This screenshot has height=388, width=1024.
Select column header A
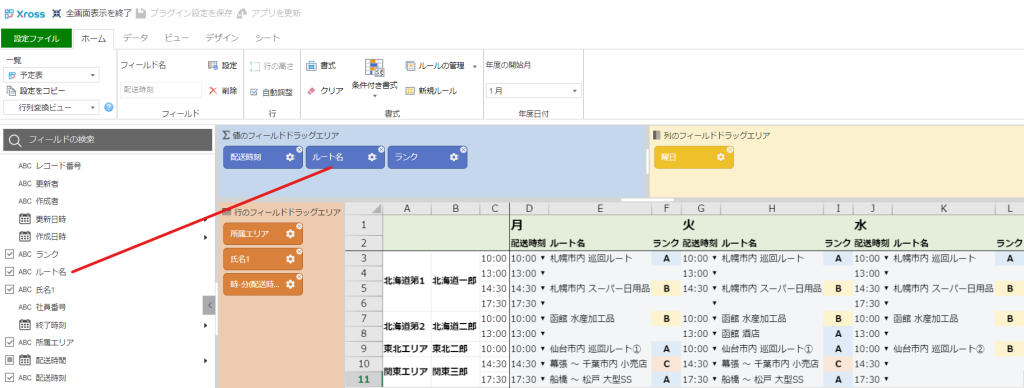click(x=408, y=208)
